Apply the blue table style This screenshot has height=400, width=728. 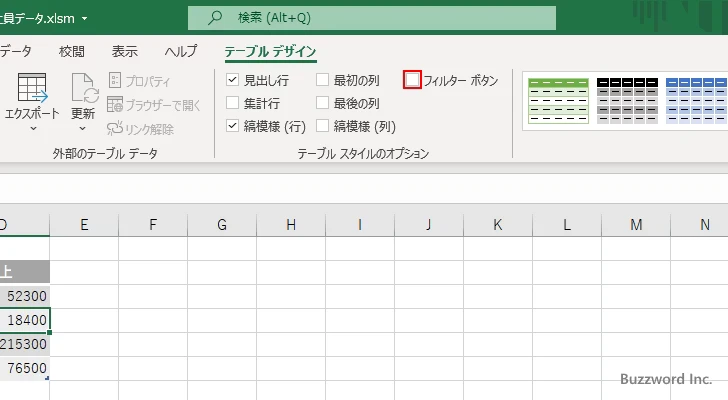696,101
